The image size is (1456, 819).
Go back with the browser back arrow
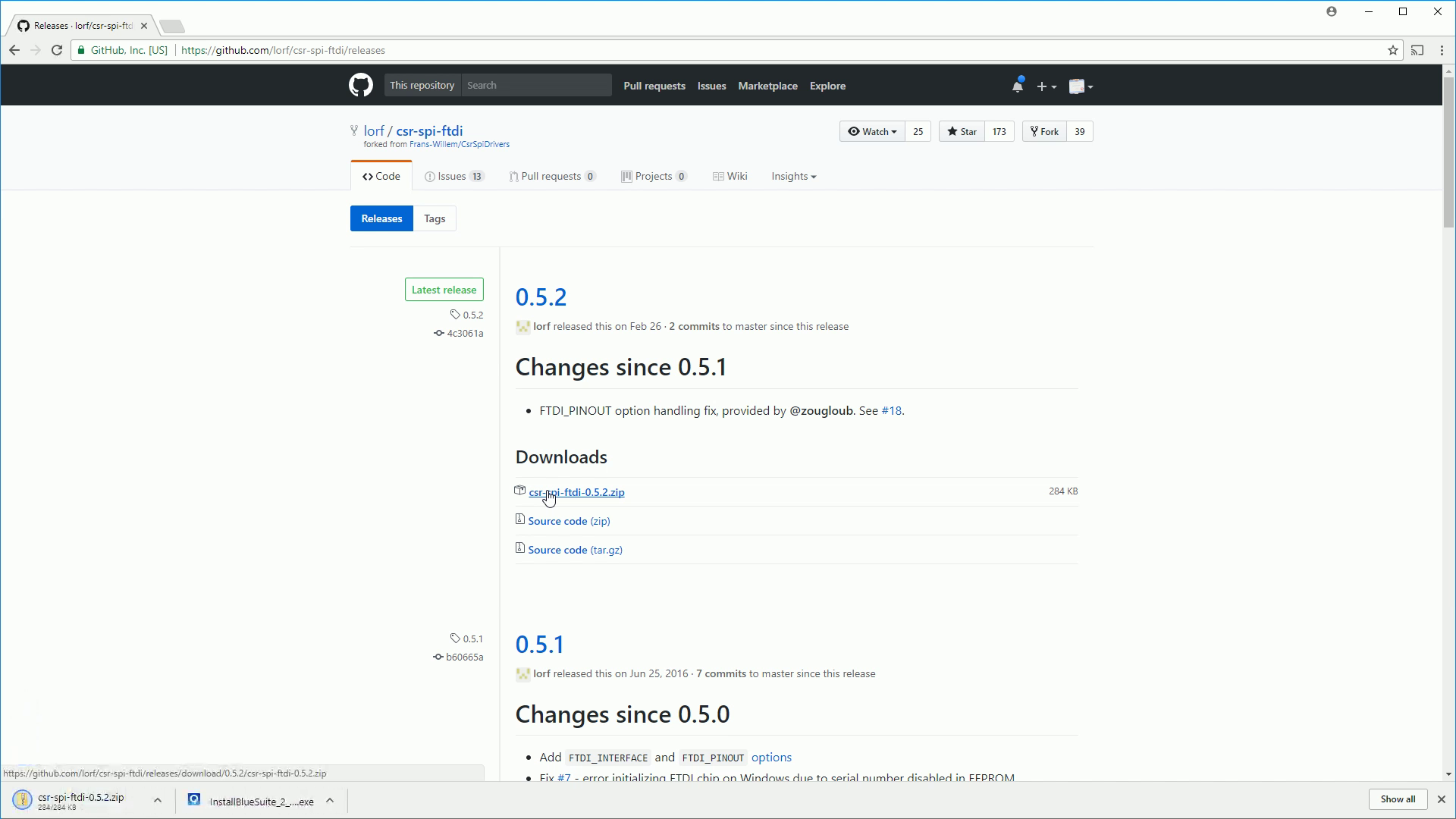pyautogui.click(x=14, y=50)
